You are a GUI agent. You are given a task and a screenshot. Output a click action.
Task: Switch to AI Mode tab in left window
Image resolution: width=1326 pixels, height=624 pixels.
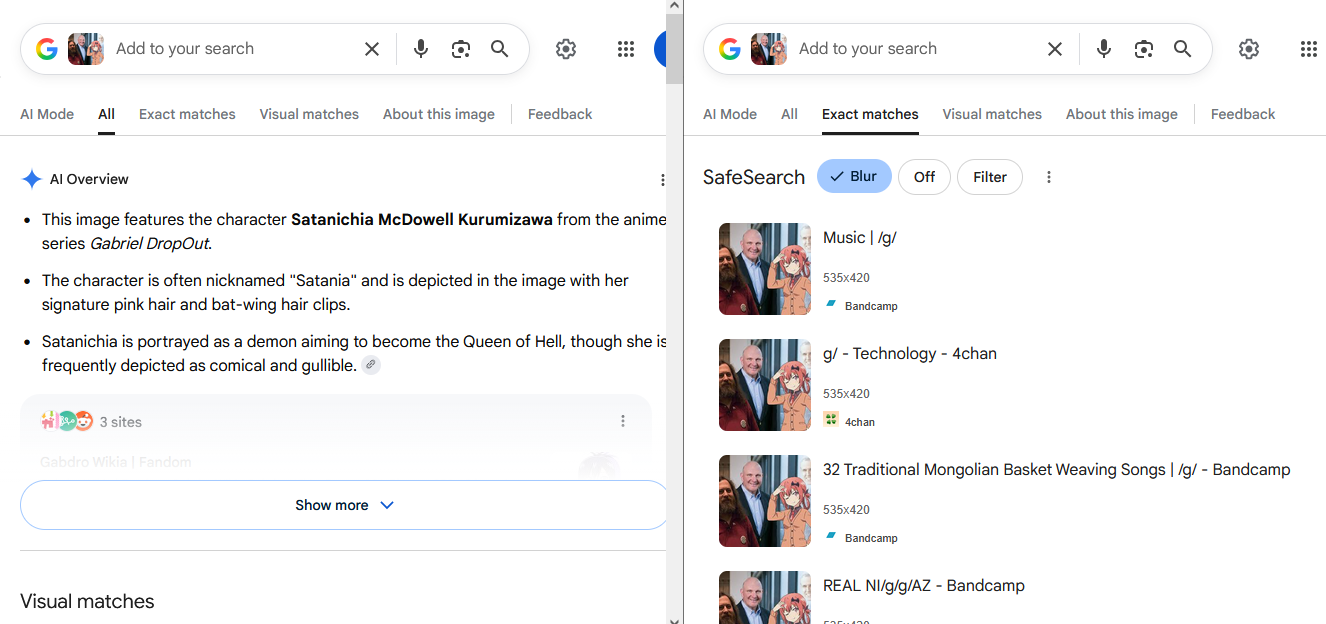click(47, 114)
